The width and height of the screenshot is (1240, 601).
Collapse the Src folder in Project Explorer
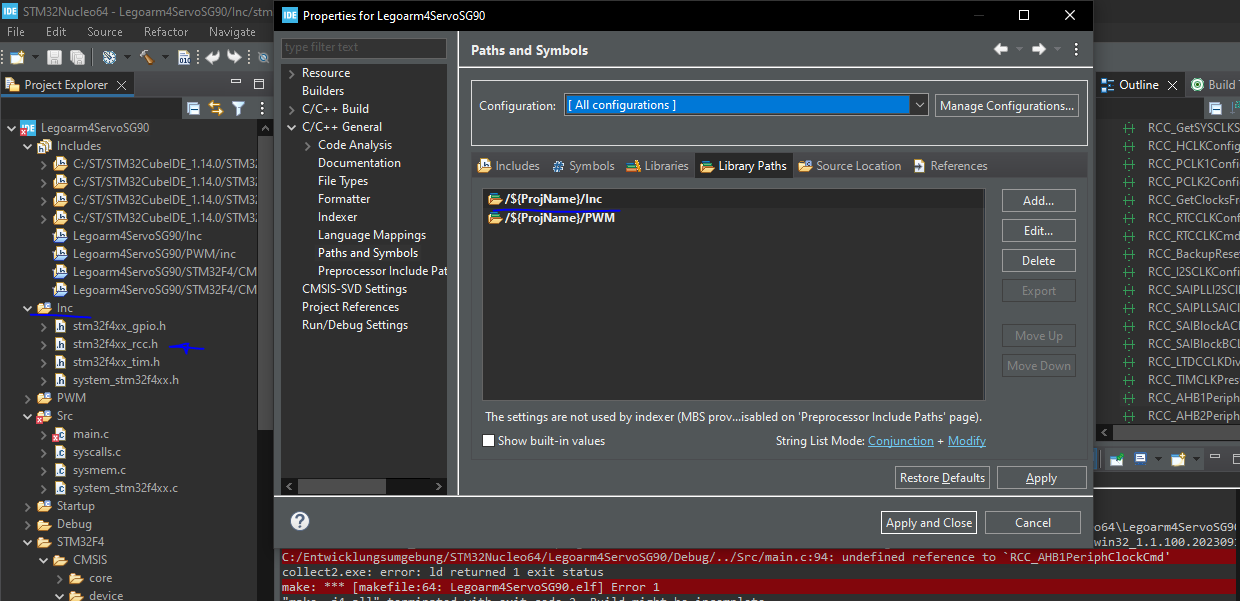click(x=27, y=416)
